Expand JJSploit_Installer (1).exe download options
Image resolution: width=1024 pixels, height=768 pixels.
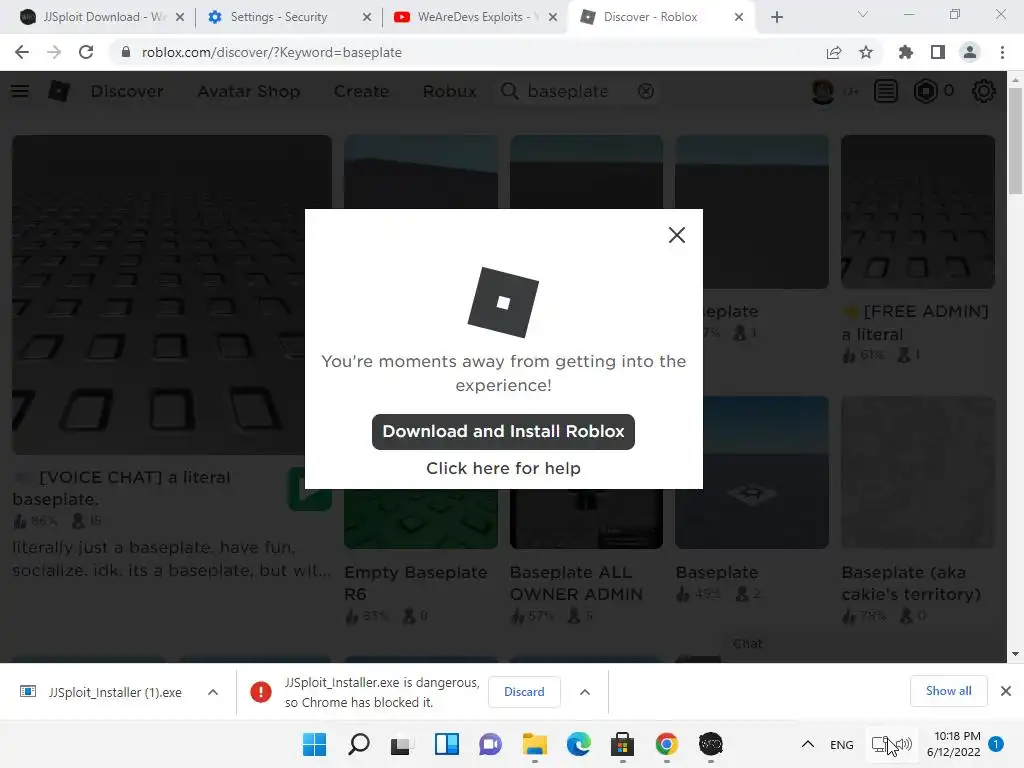[x=213, y=692]
